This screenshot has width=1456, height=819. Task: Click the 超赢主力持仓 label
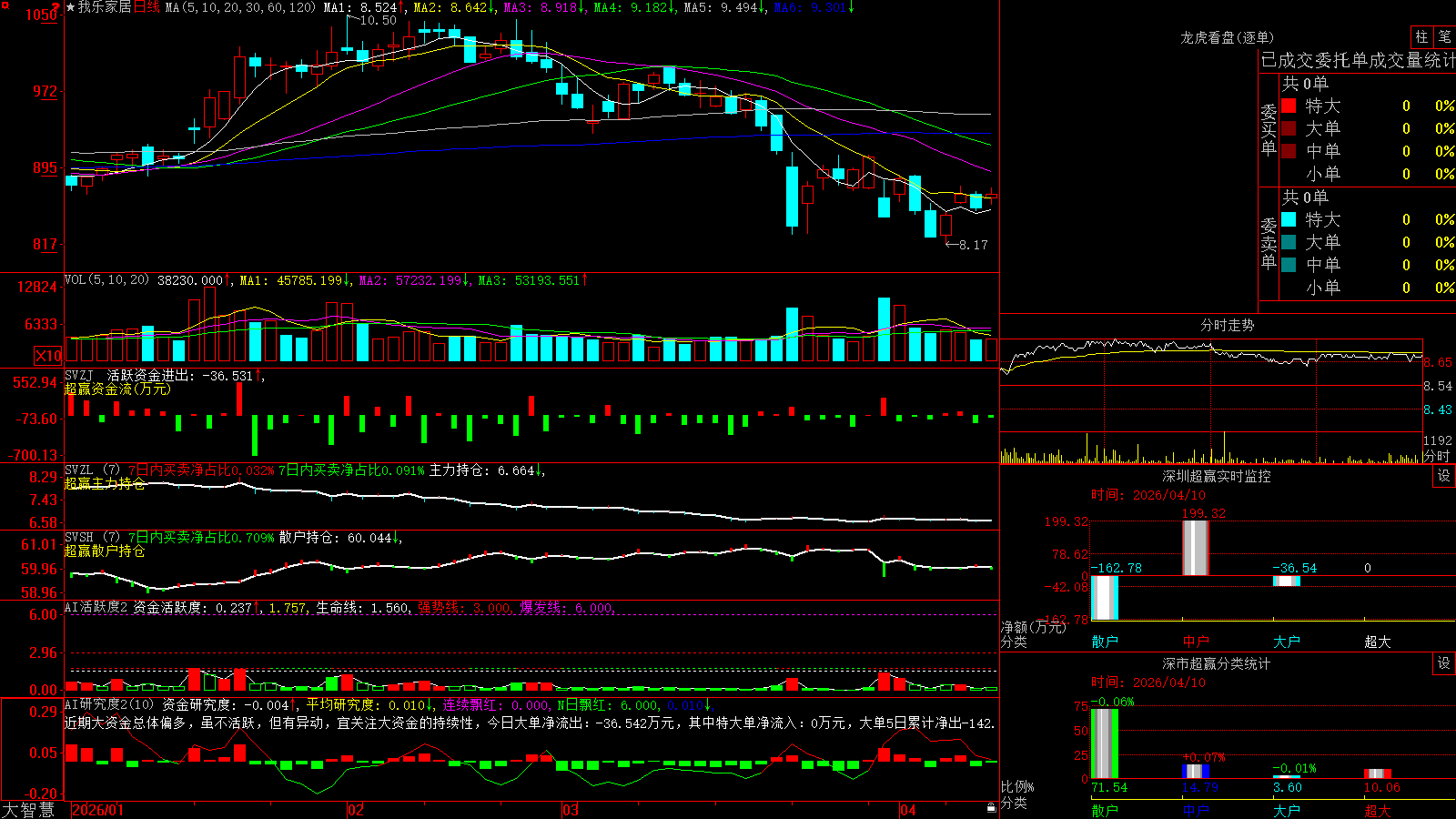[x=105, y=483]
